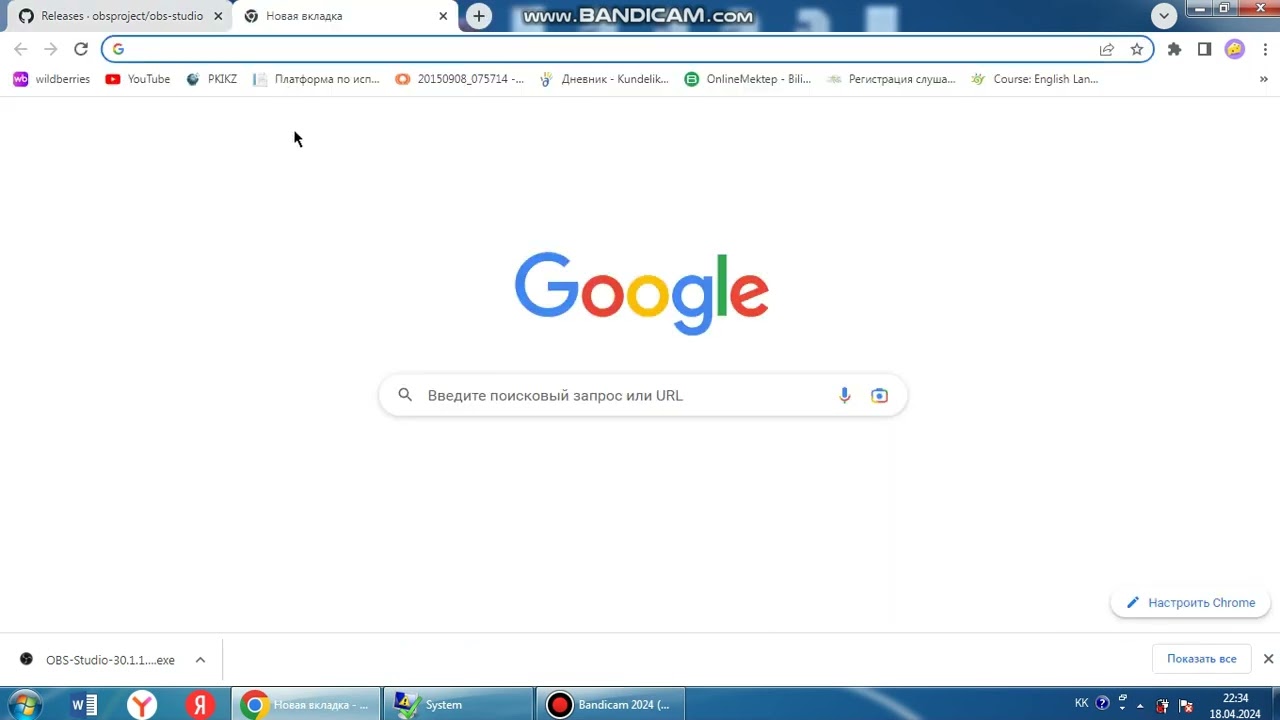Bookmark this tab with the star icon
Screen dimensions: 1280x720
click(1136, 49)
